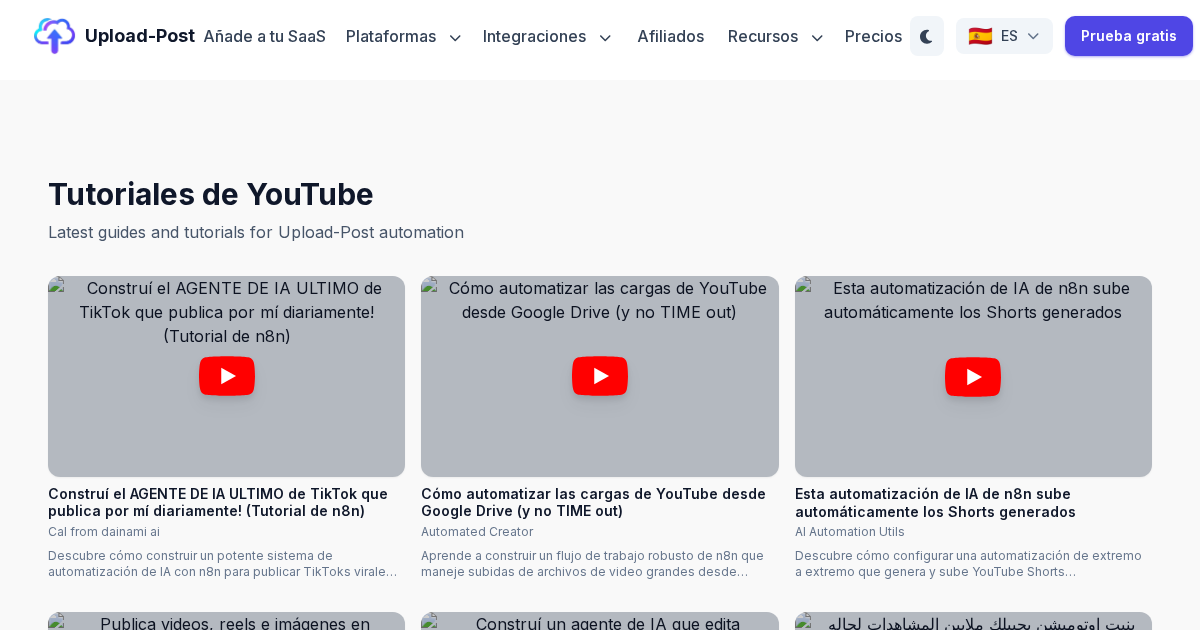Image resolution: width=1200 pixels, height=630 pixels.
Task: Expand the Recursos menu chevron
Action: coord(817,37)
